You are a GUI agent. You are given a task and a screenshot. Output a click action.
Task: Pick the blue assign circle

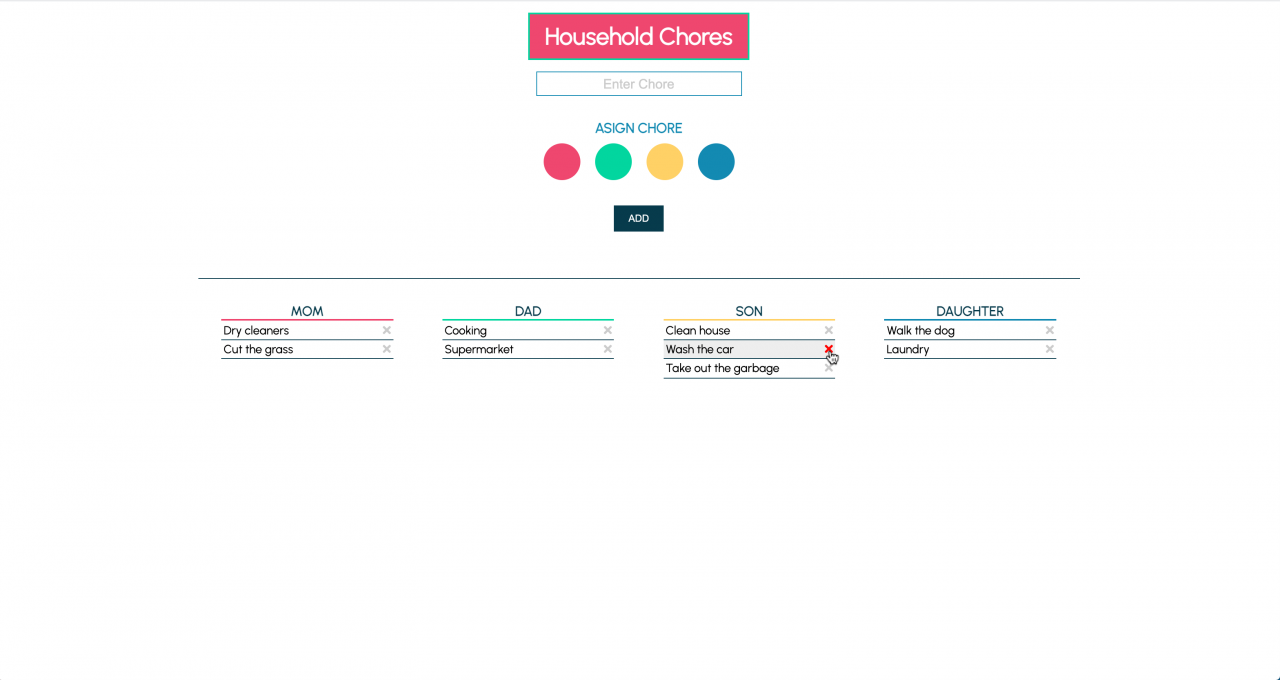[x=716, y=162]
